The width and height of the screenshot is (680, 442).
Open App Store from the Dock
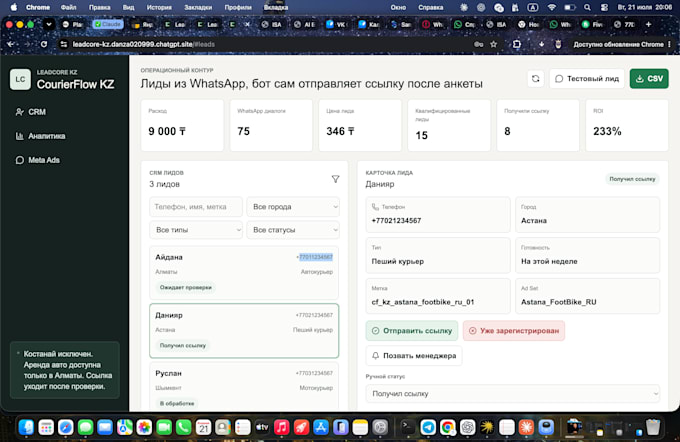coord(321,427)
